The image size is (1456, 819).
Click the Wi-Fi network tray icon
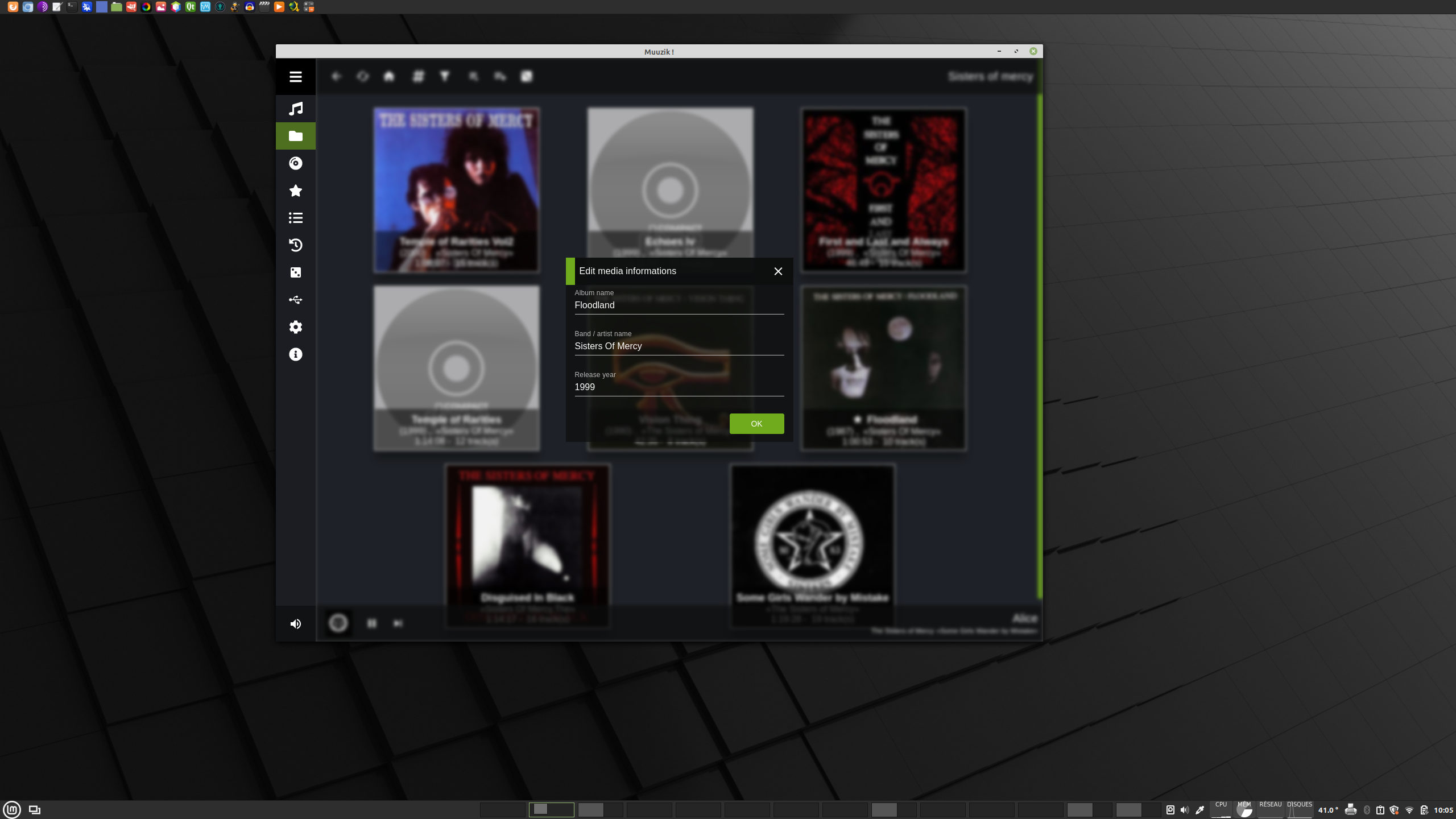pos(1409,810)
